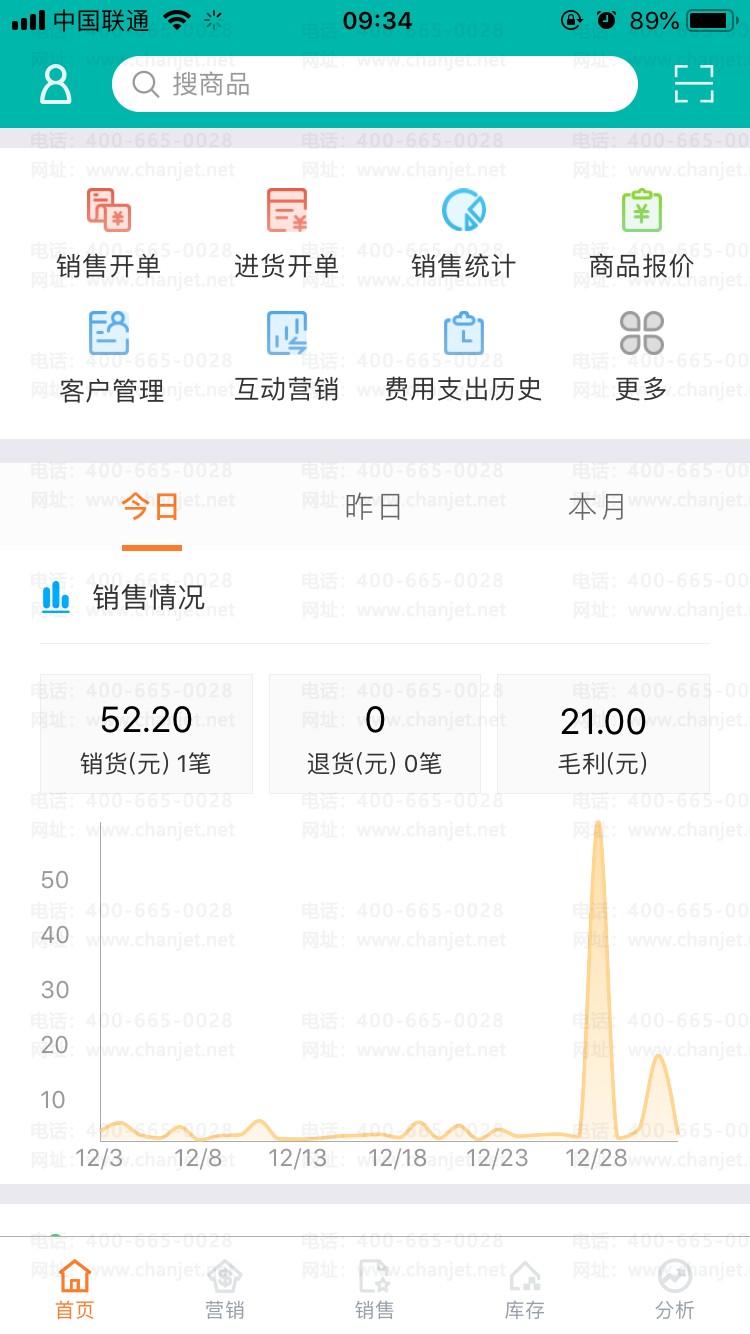Open 销售统计 pie chart icon
750x1334 pixels.
(x=464, y=210)
